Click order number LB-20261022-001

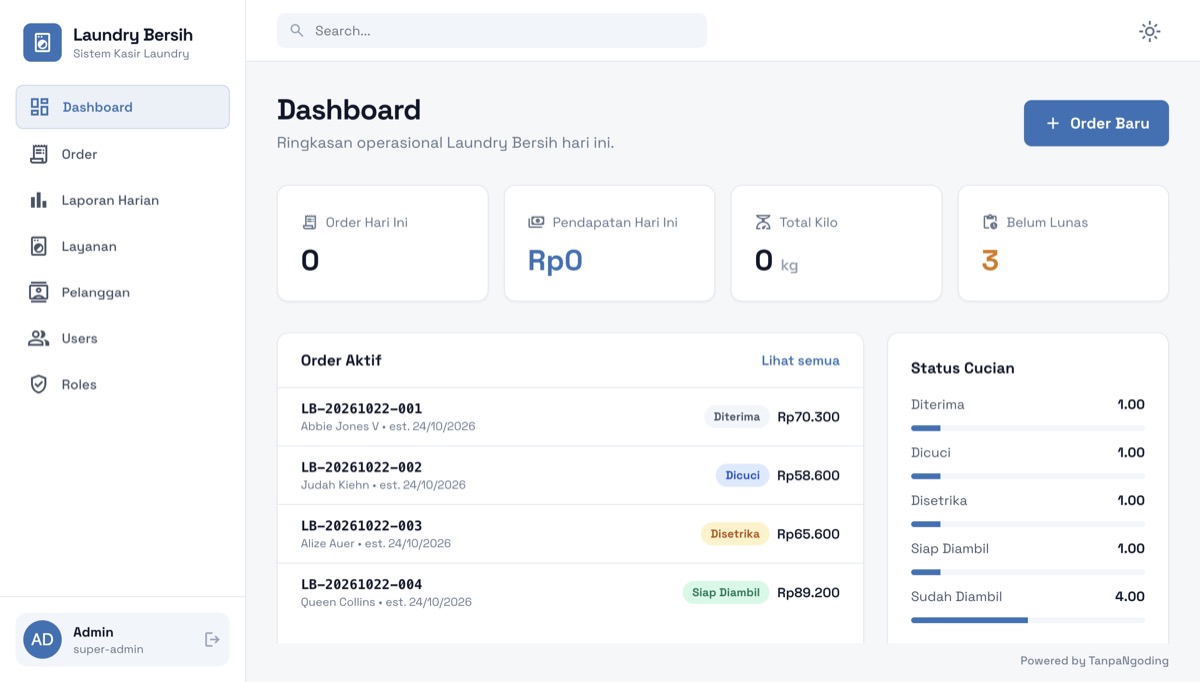pos(361,408)
